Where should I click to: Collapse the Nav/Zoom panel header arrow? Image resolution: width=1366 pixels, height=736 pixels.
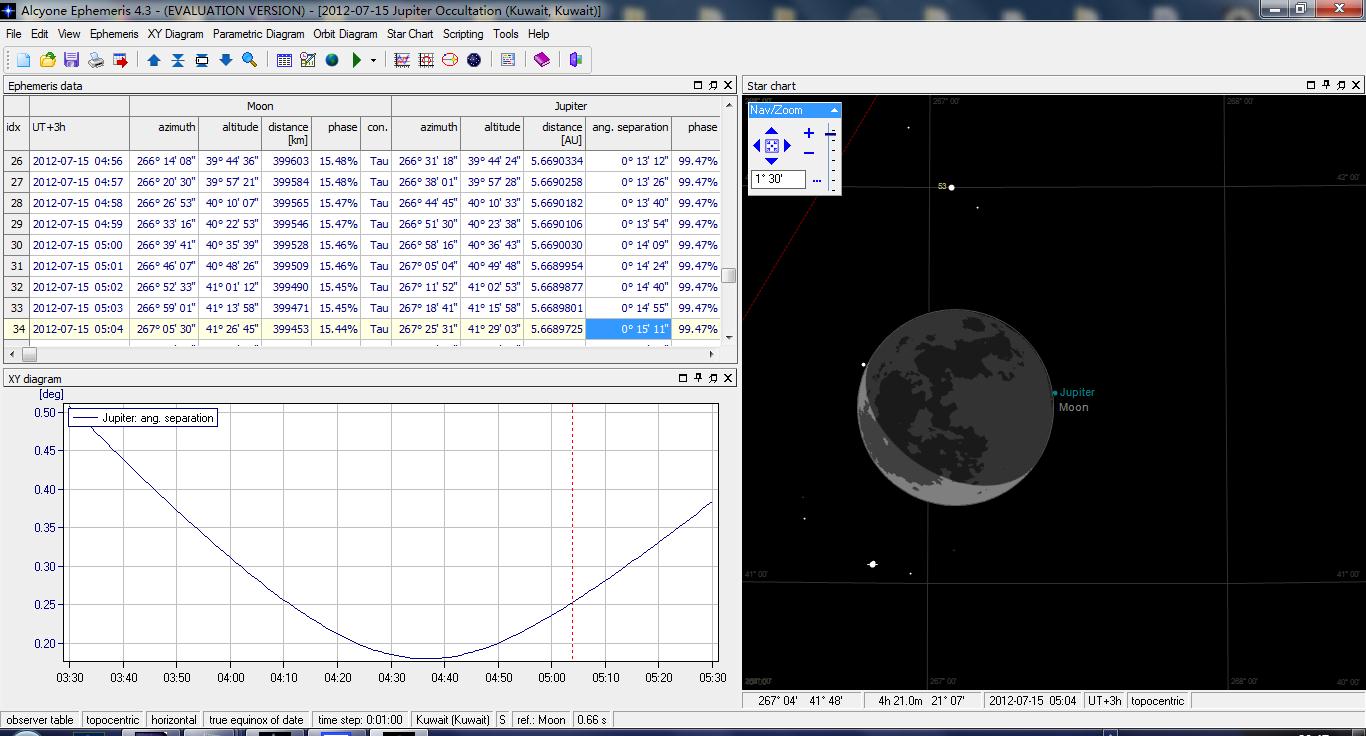834,110
